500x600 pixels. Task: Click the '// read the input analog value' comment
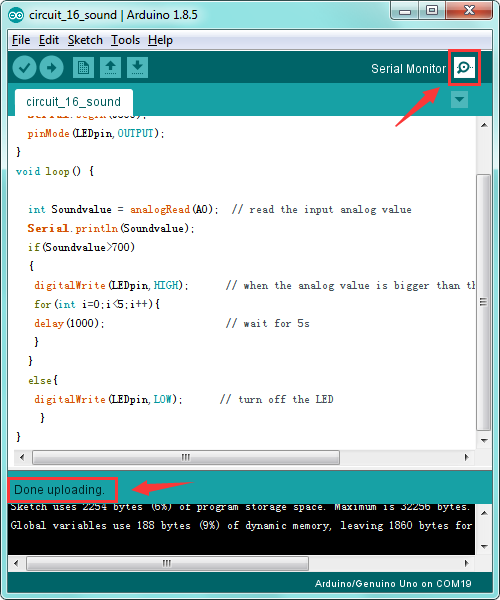pyautogui.click(x=322, y=209)
